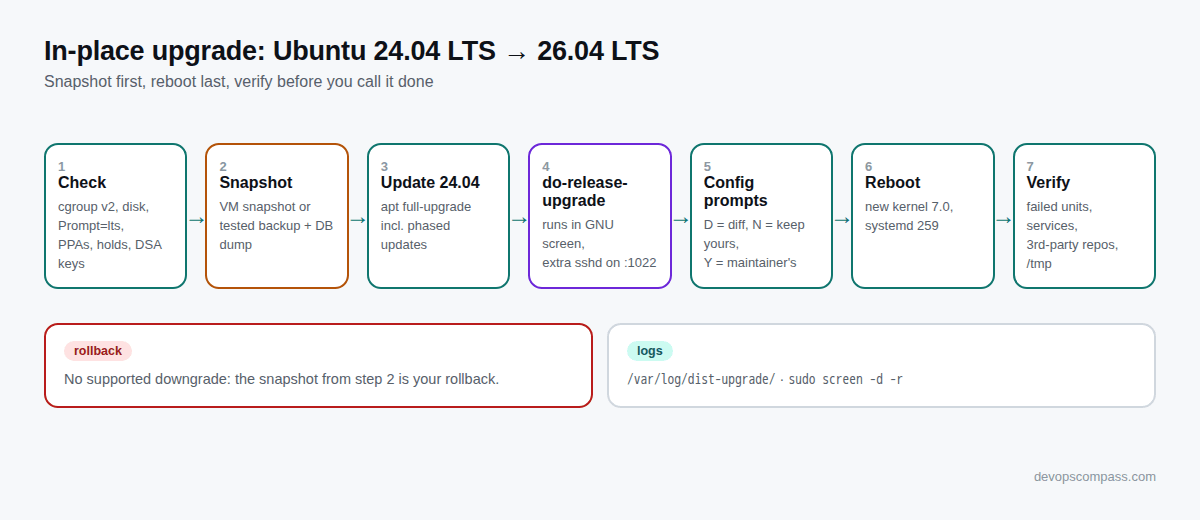Click 'No supported downgrade' rollback sentence

pyautogui.click(x=281, y=379)
